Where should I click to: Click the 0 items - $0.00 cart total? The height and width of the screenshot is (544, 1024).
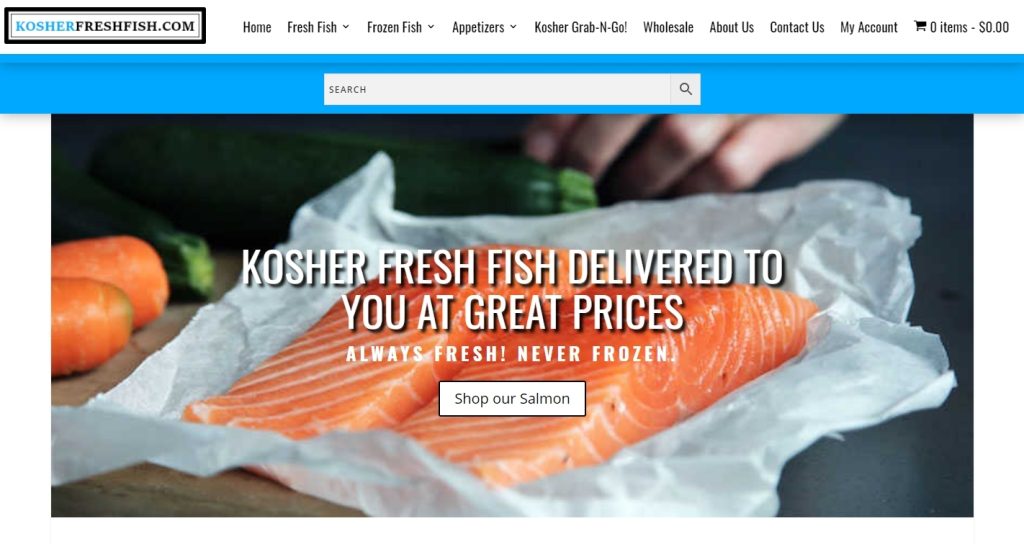coord(969,27)
